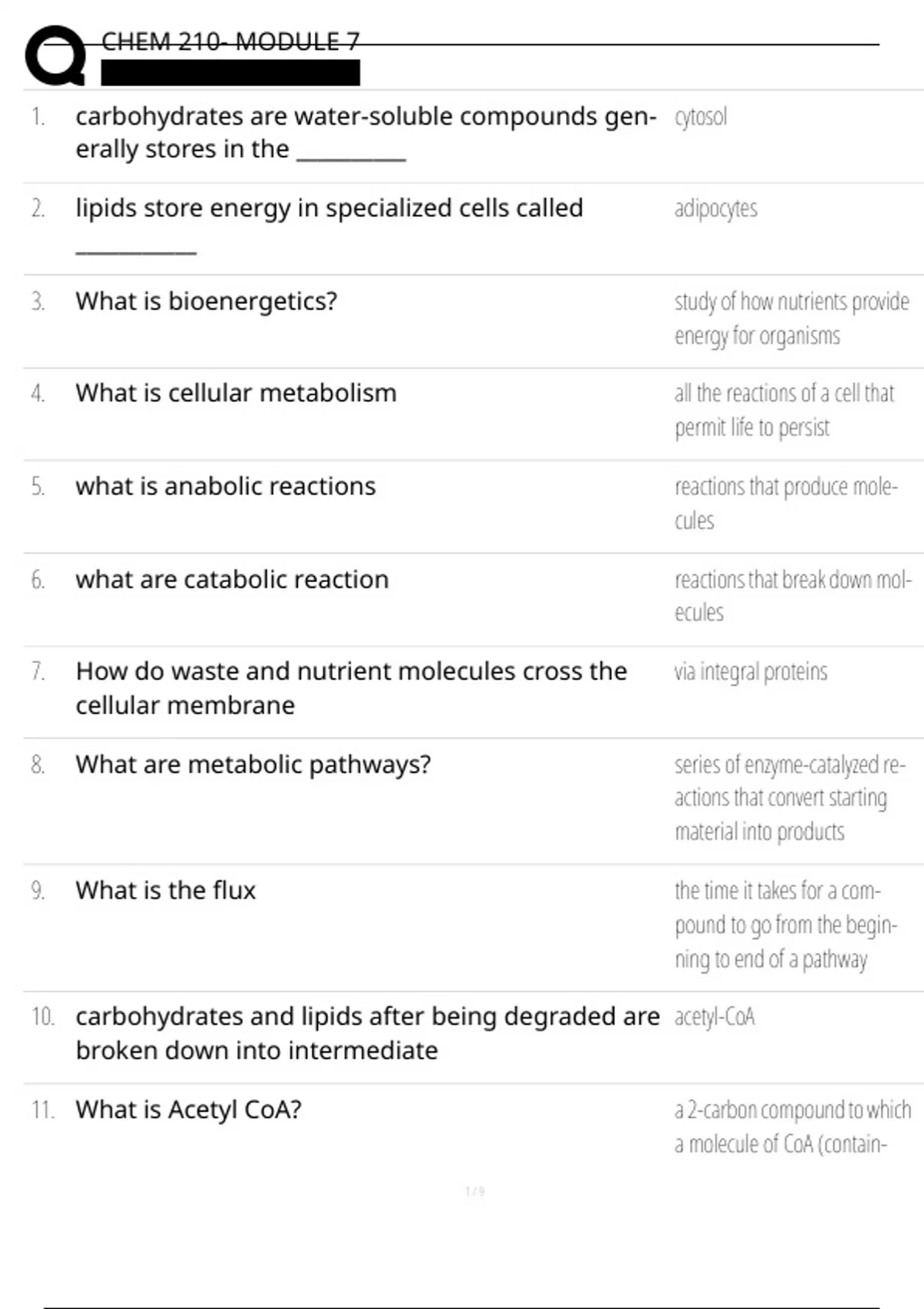Click the Q logo icon in header
924x1309 pixels.
(55, 55)
